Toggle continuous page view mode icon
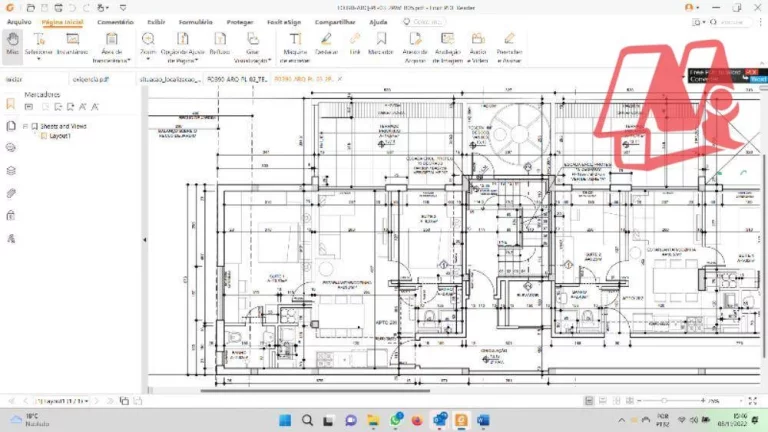 click(x=603, y=401)
